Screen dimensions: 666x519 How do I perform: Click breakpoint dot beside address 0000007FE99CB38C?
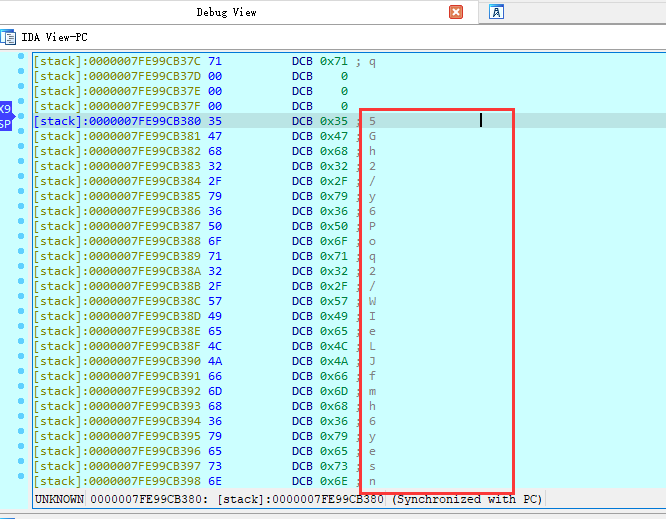pos(21,296)
